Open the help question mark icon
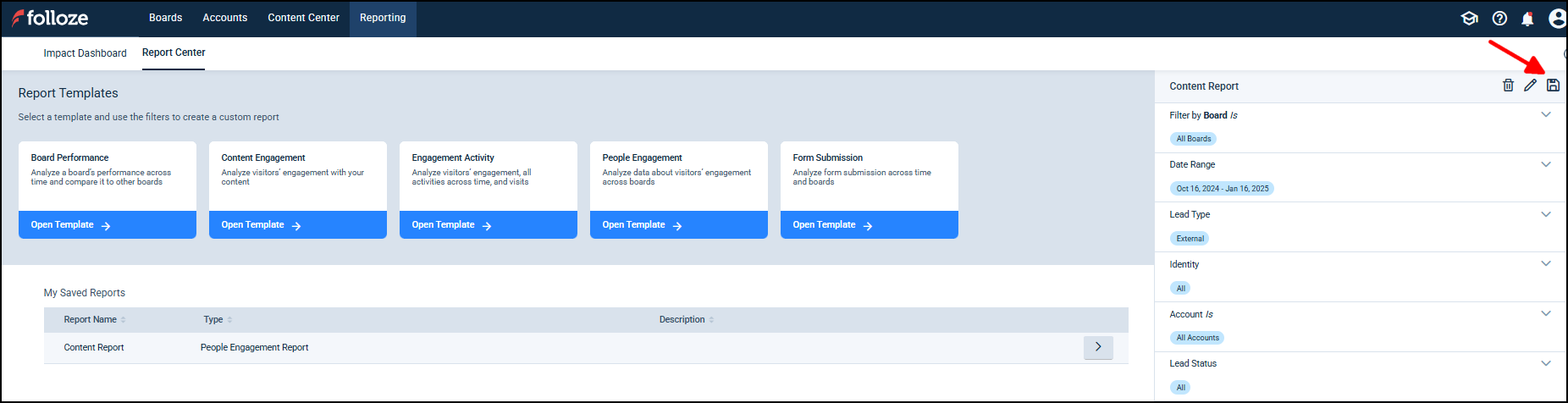 click(1499, 19)
